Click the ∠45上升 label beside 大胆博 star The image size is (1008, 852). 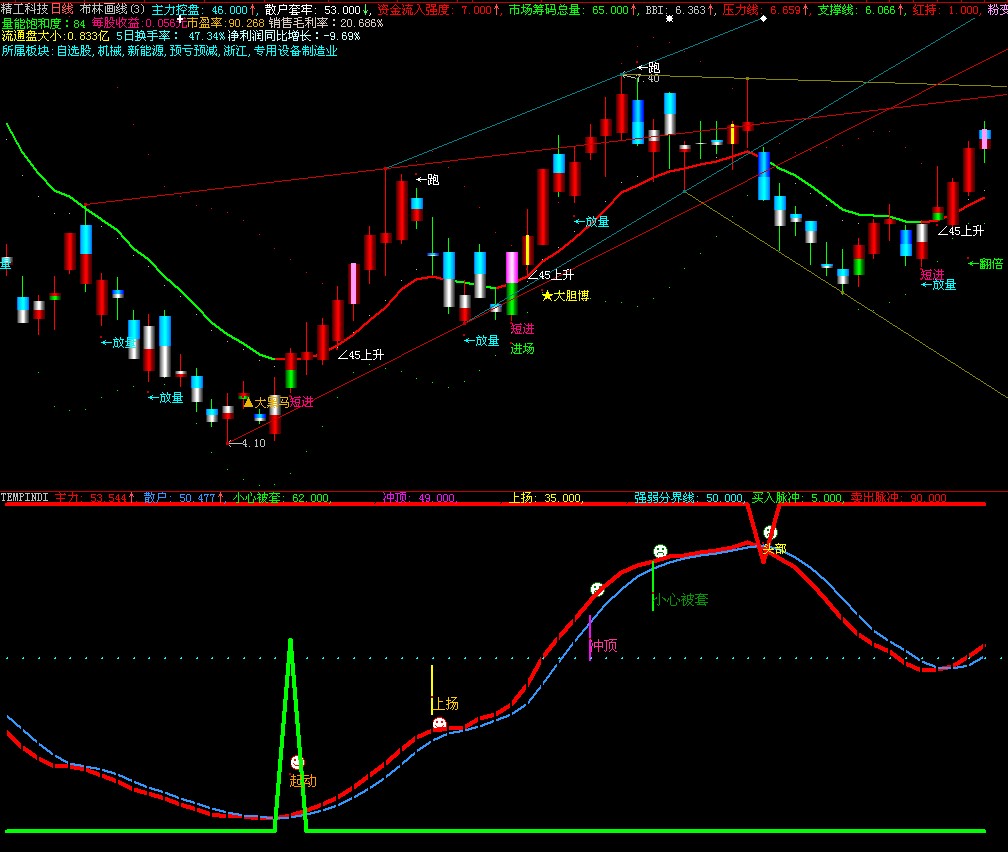coord(550,275)
